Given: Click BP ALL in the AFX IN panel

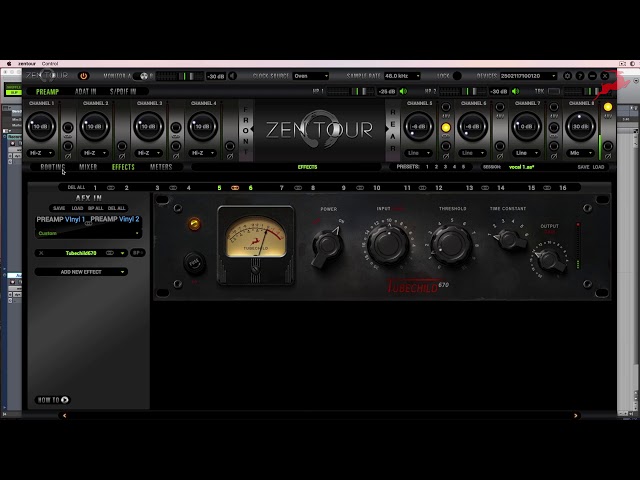Looking at the screenshot, I should pyautogui.click(x=96, y=208).
